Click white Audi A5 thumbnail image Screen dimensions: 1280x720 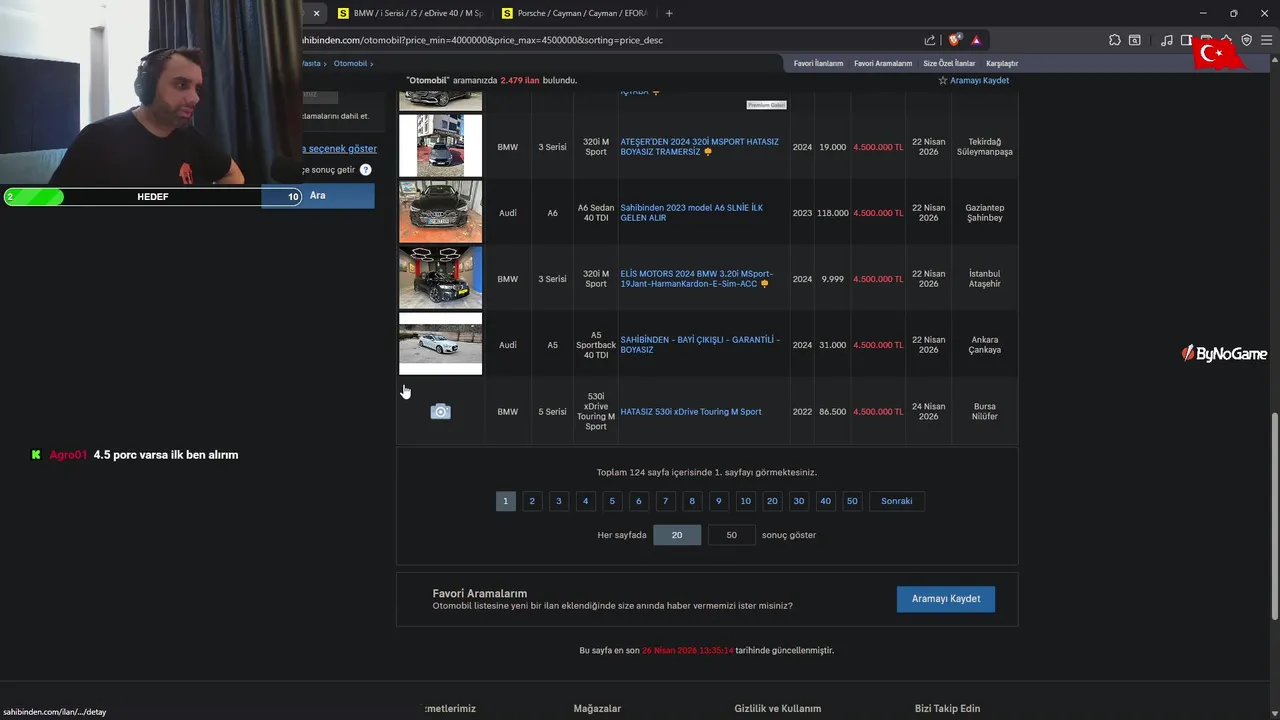tap(440, 344)
